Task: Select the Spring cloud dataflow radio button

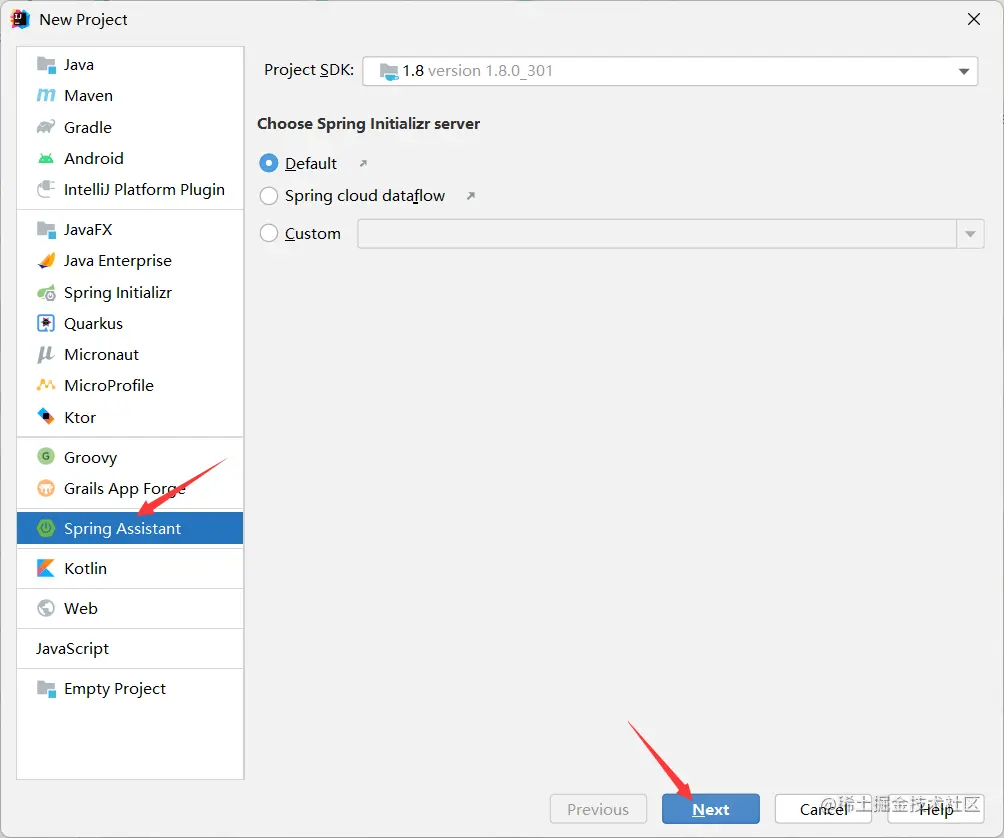Action: pos(269,196)
